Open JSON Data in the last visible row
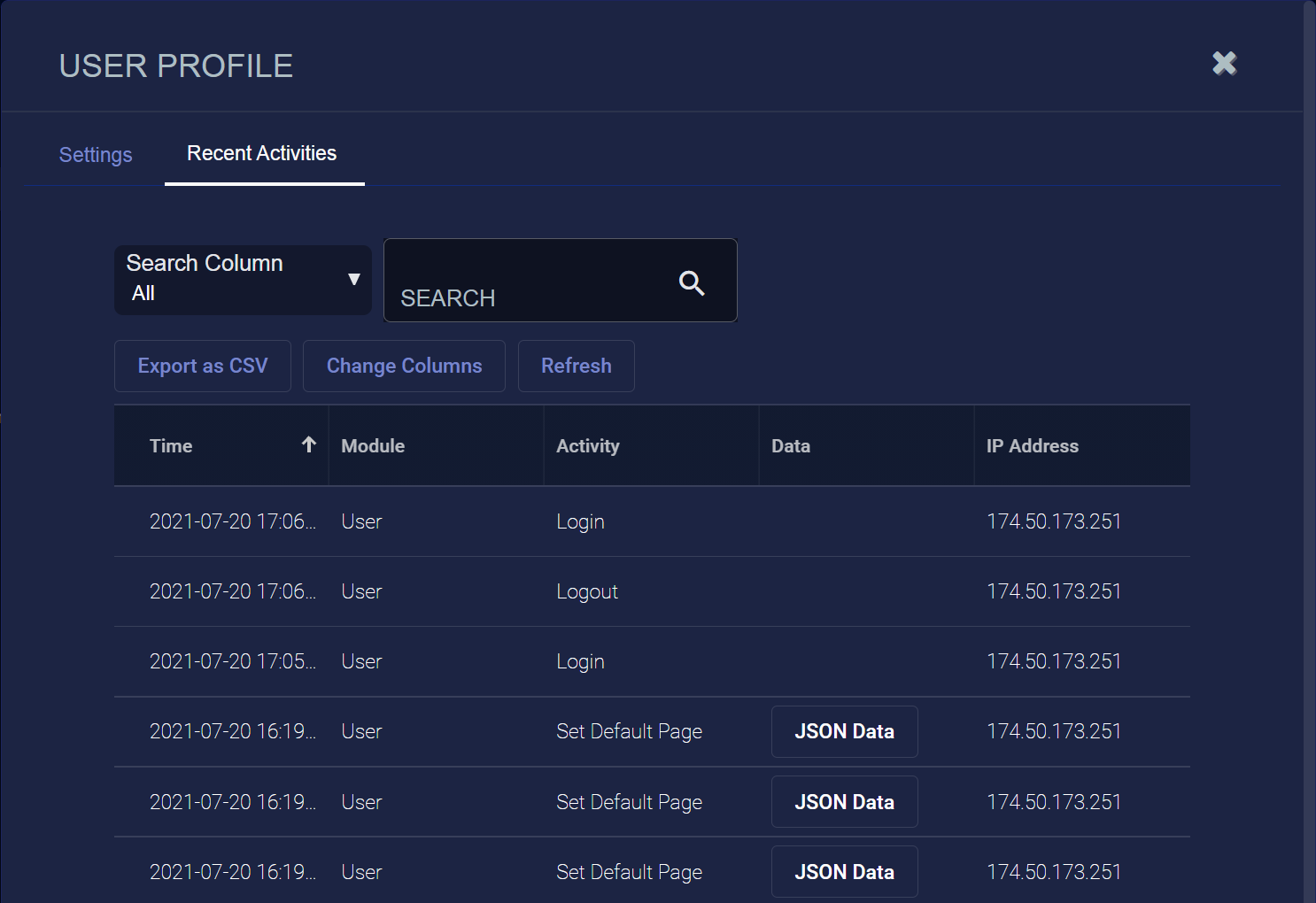Image resolution: width=1316 pixels, height=903 pixels. (844, 872)
